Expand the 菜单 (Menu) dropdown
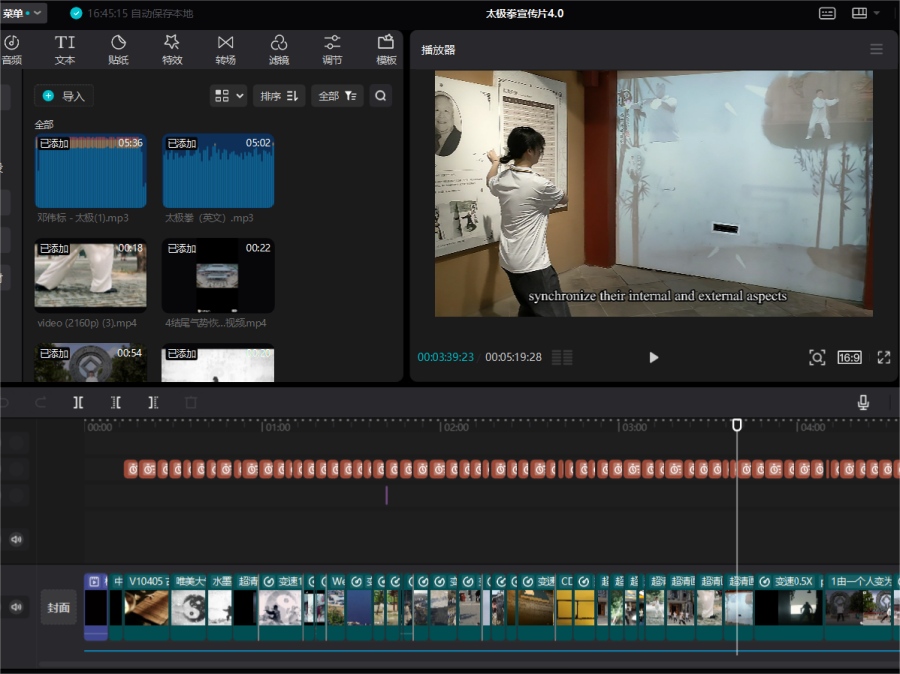Screen dimensions: 900x674 pyautogui.click(x=23, y=13)
